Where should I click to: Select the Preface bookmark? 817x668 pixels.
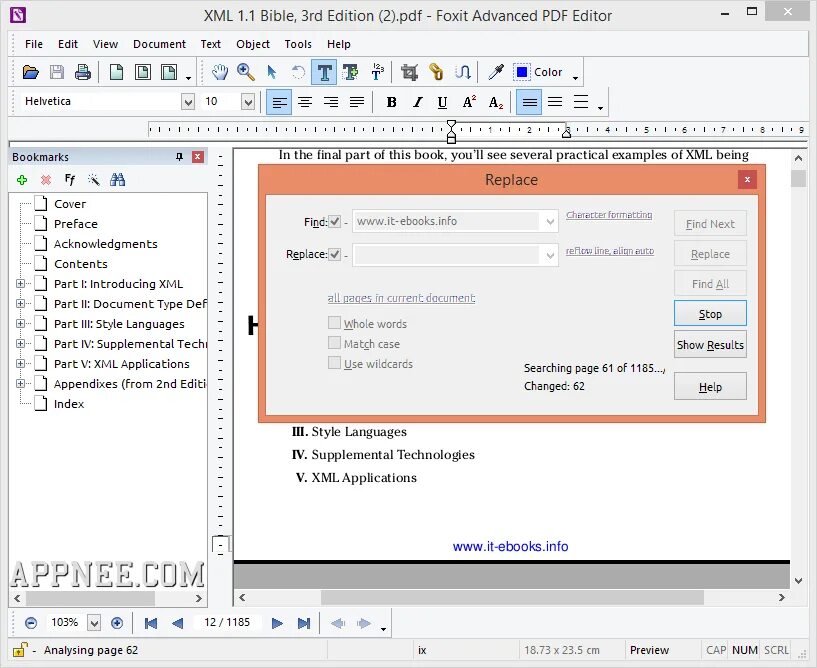(76, 224)
